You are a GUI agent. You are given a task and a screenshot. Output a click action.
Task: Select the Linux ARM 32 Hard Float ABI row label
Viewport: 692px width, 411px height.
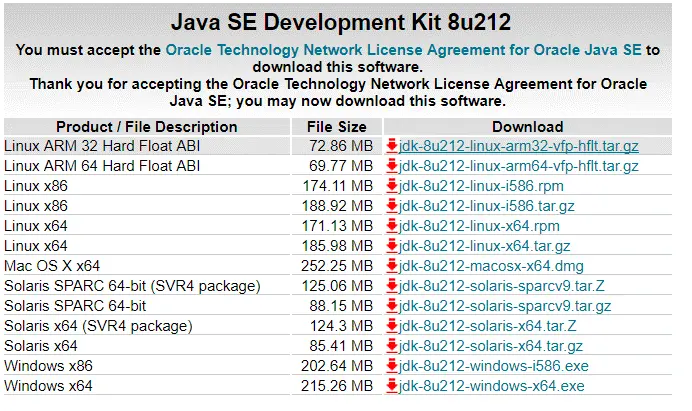(x=102, y=146)
